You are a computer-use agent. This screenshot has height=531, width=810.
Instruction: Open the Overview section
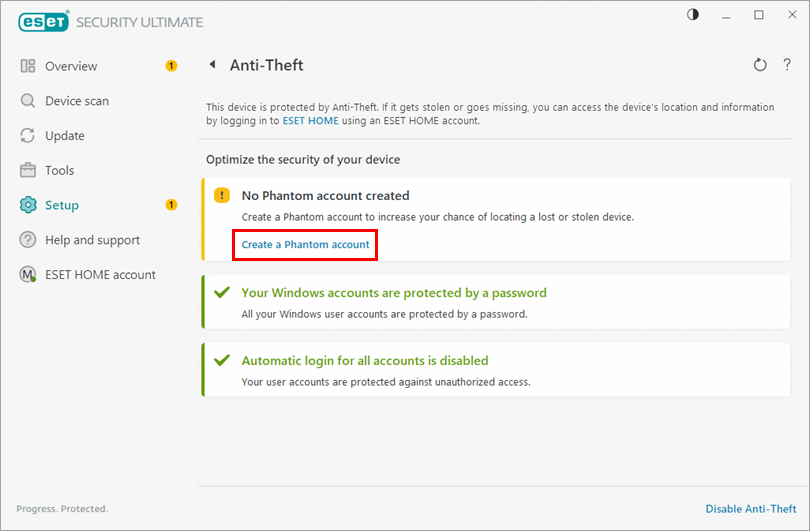click(x=71, y=66)
